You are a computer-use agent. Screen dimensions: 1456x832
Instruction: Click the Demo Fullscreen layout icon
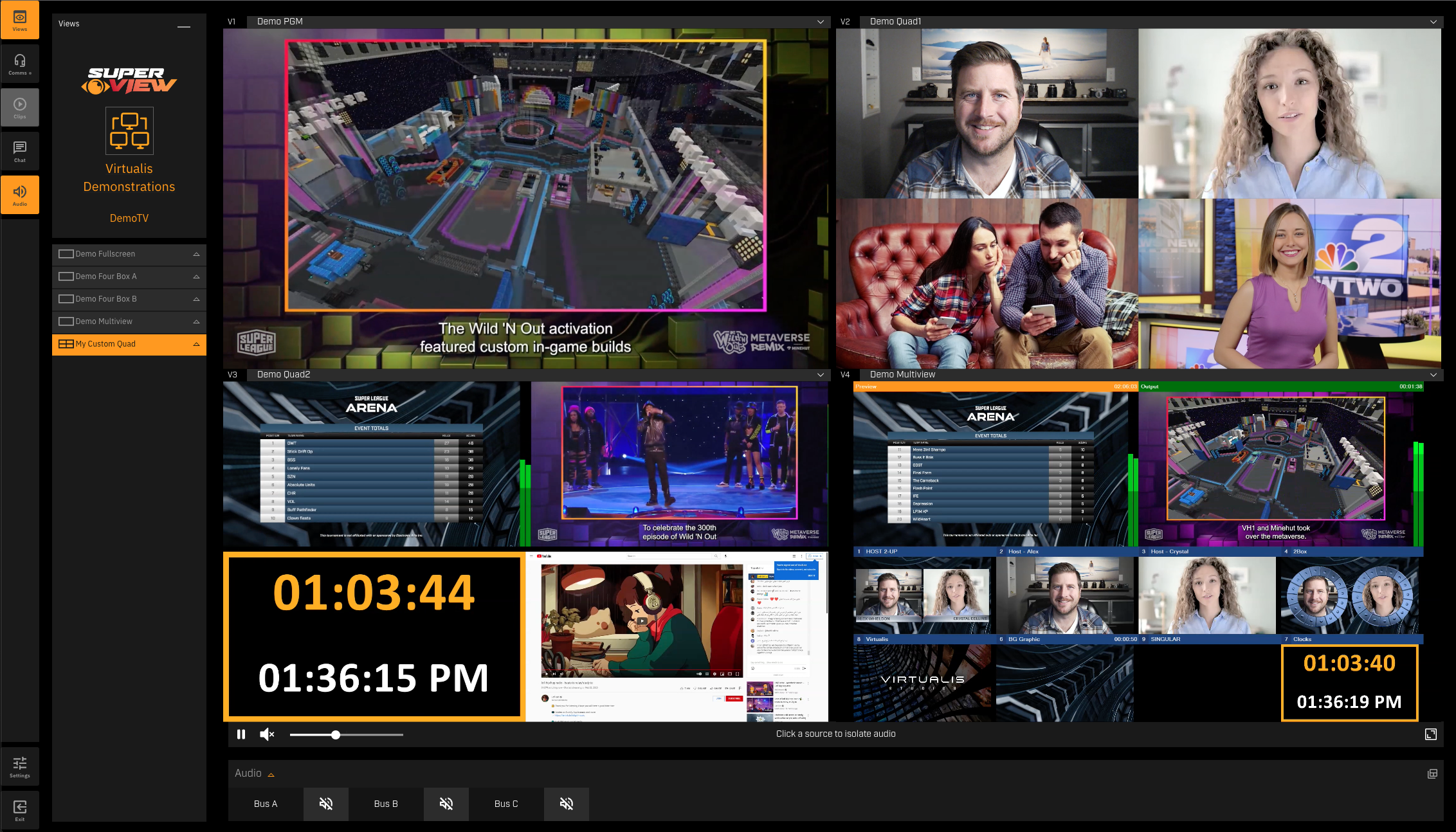66,254
